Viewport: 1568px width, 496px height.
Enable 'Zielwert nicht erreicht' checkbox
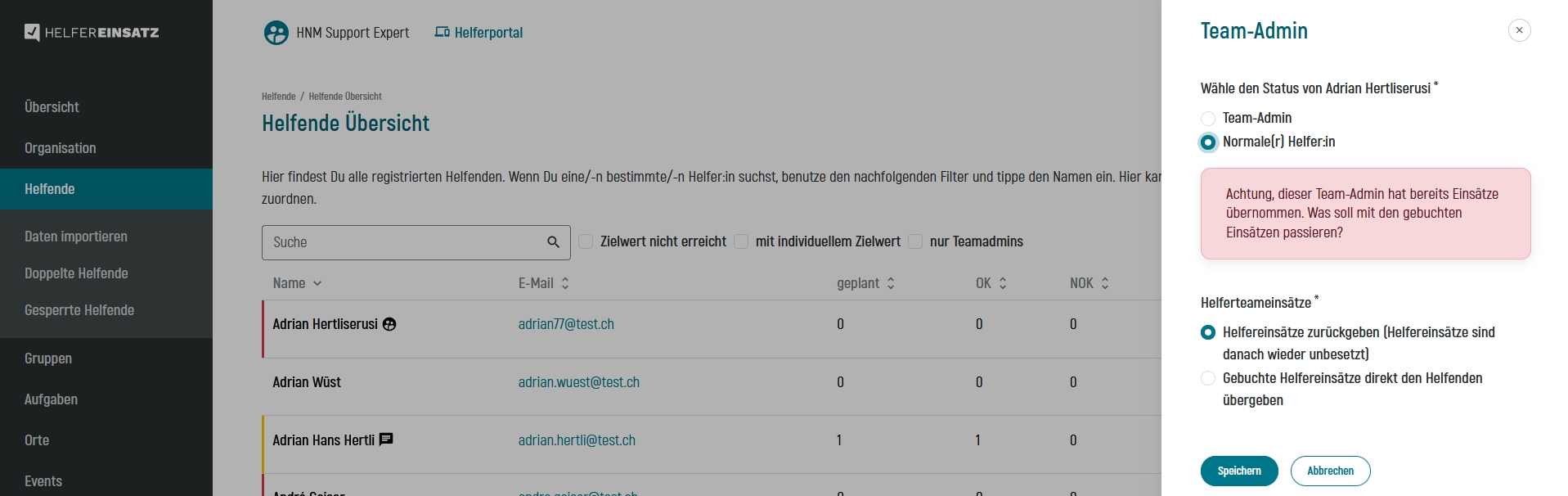click(586, 241)
